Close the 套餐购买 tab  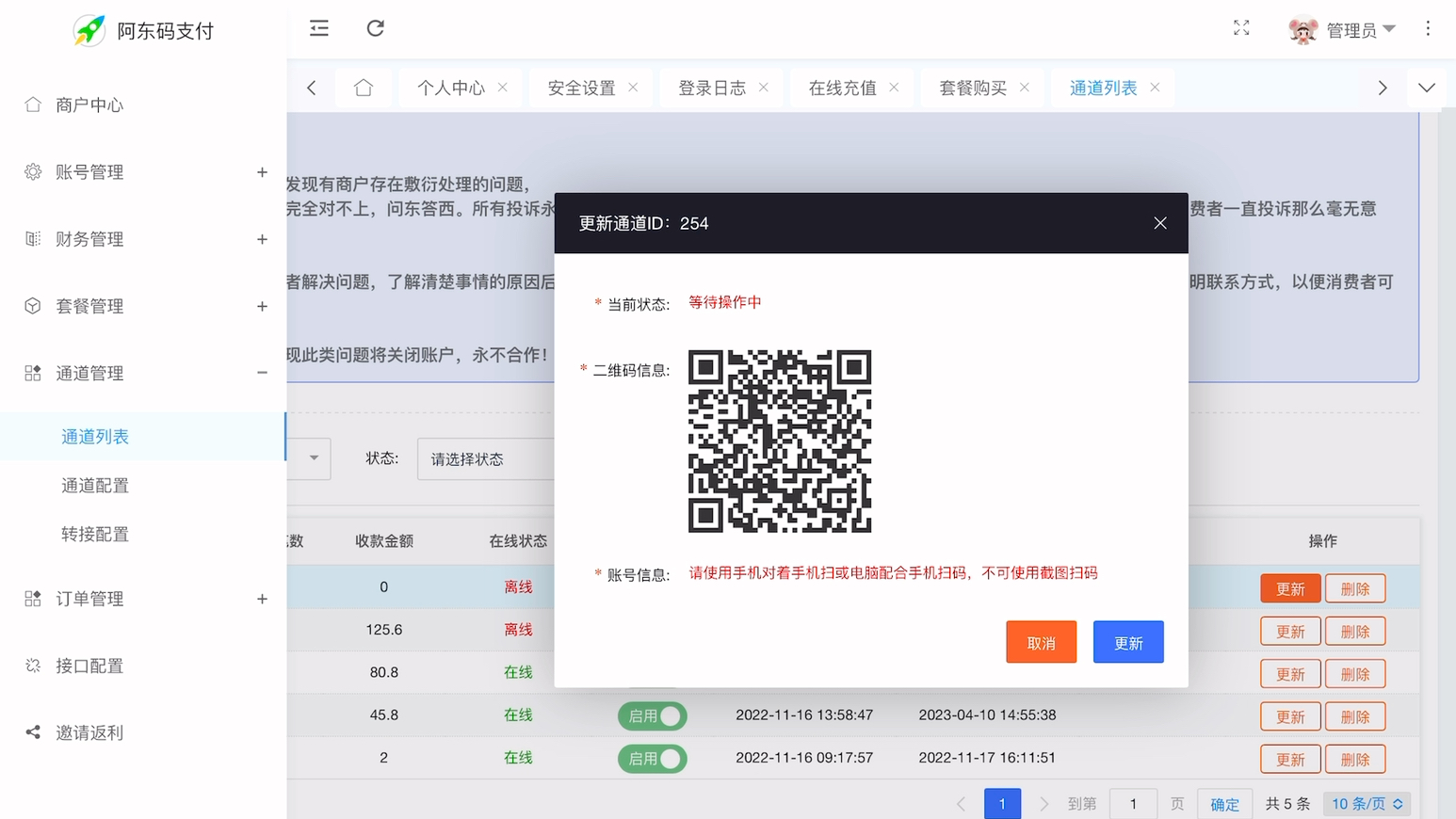click(x=1025, y=88)
